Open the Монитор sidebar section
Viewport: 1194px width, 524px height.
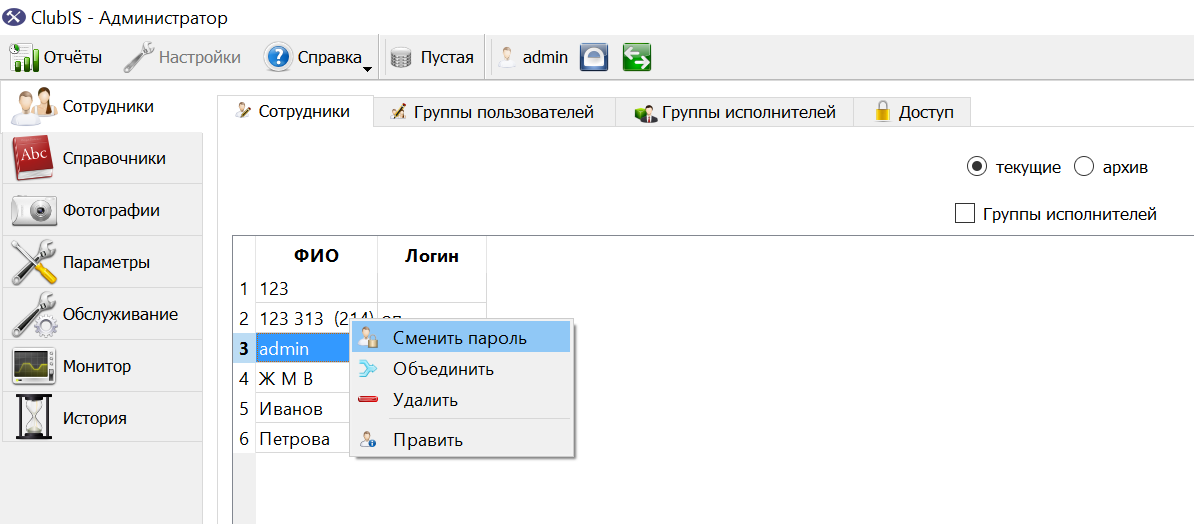pos(102,366)
